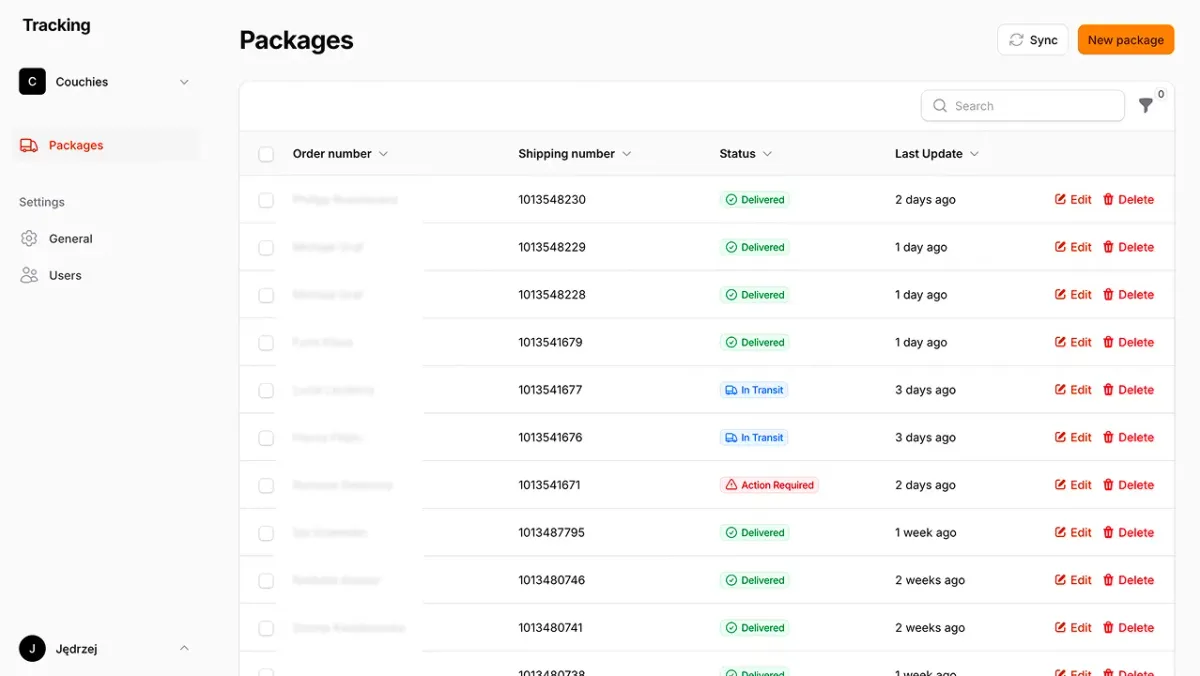This screenshot has width=1200, height=676.
Task: Expand the Couchies workspace switcher chevron
Action: [184, 82]
